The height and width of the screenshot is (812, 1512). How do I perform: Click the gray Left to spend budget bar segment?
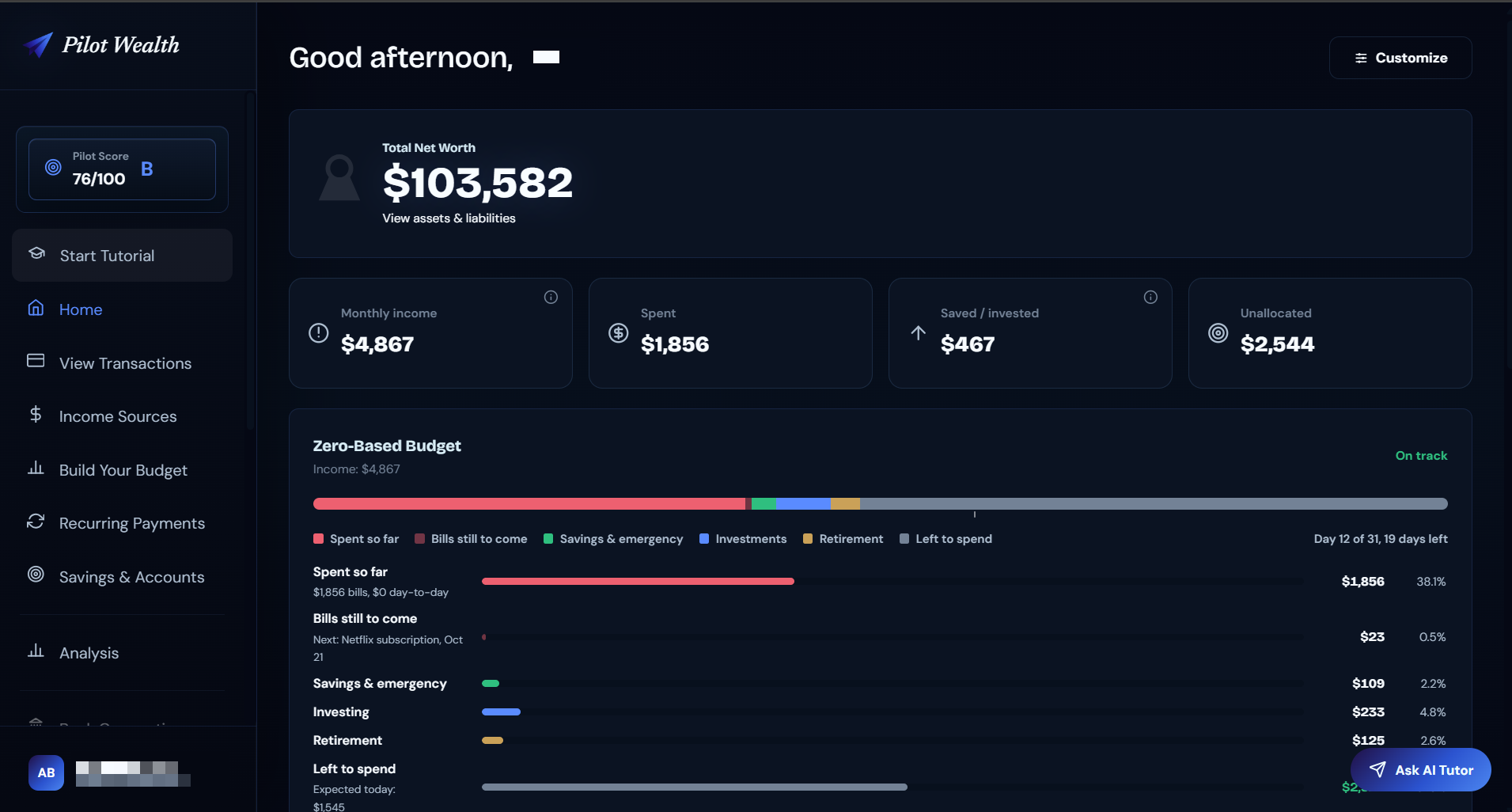point(1154,503)
